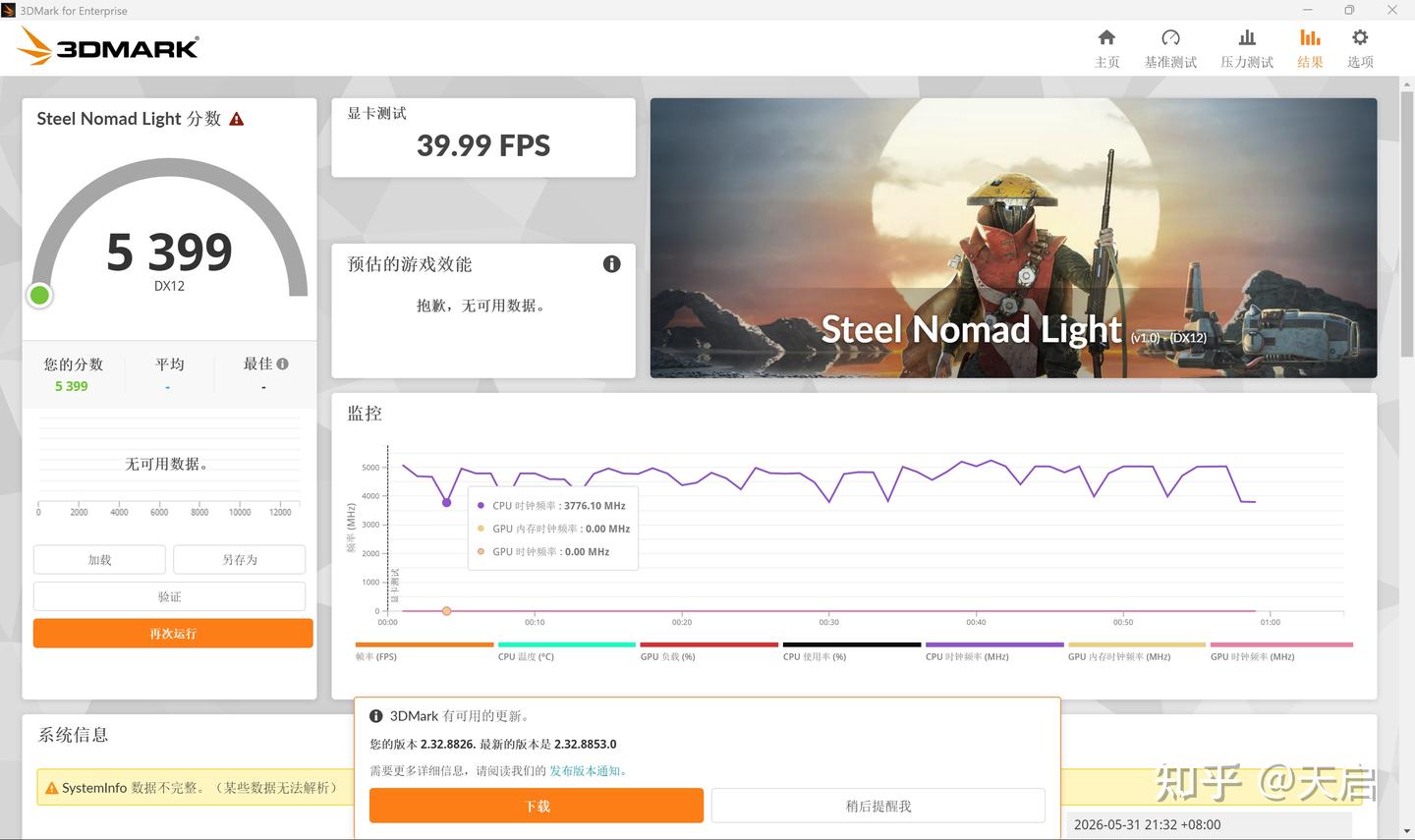Image resolution: width=1415 pixels, height=840 pixels.
Task: Toggle the GPU 时钟频率 (MHz) chart series
Action: coord(1281,651)
